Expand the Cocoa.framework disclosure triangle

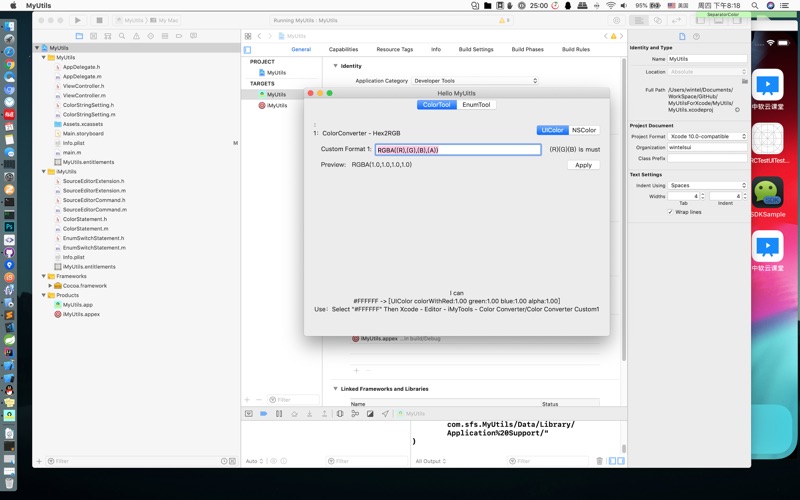tap(50, 286)
